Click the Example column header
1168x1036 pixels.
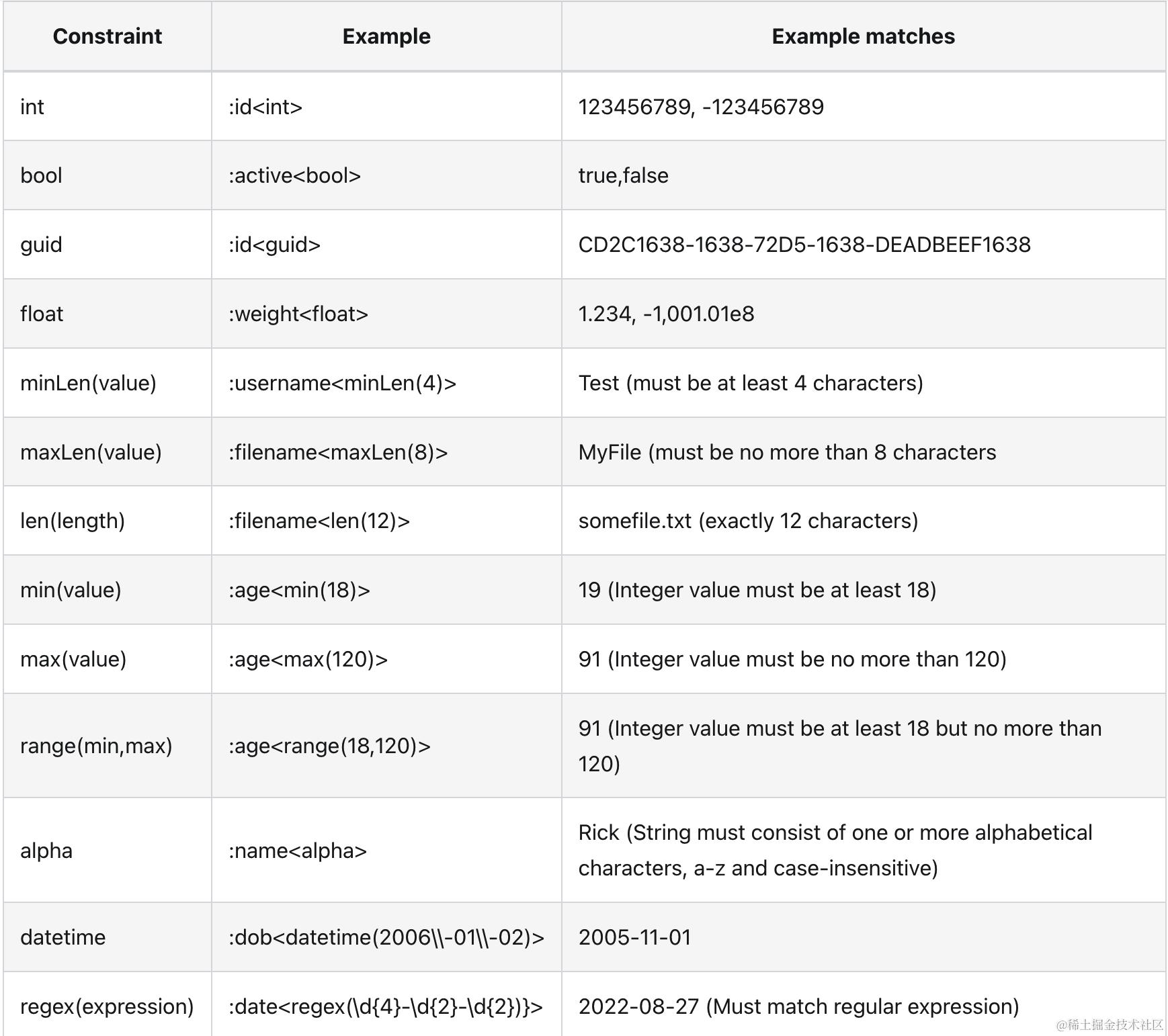click(x=386, y=36)
